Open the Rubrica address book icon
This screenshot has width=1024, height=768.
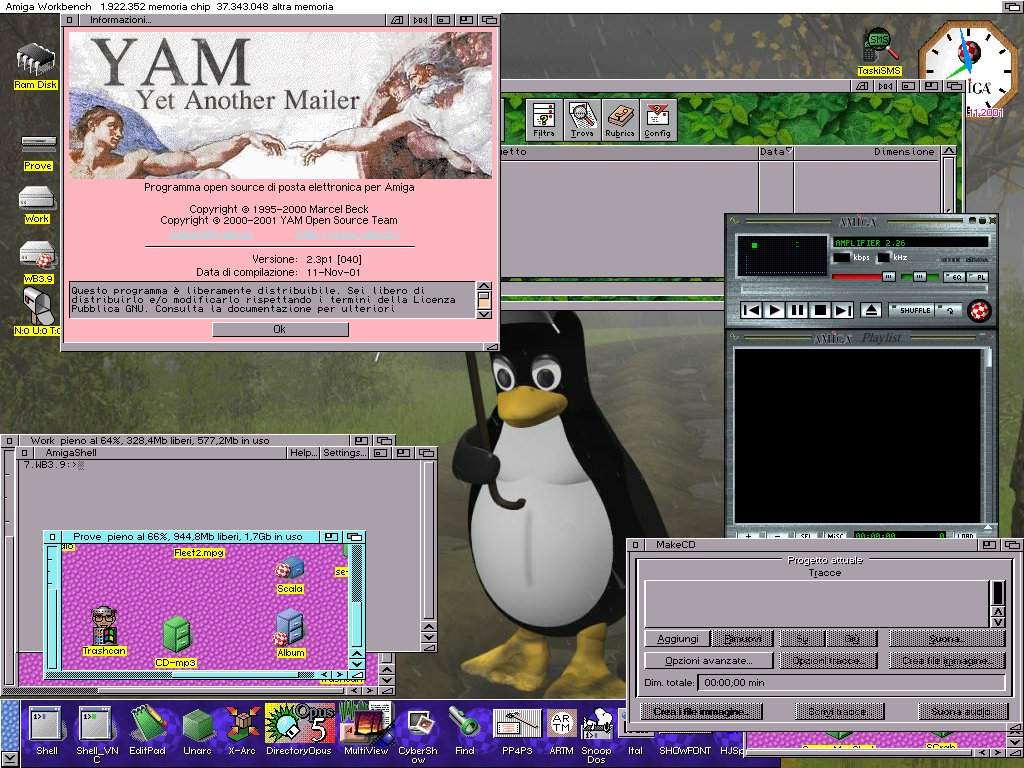[x=619, y=120]
